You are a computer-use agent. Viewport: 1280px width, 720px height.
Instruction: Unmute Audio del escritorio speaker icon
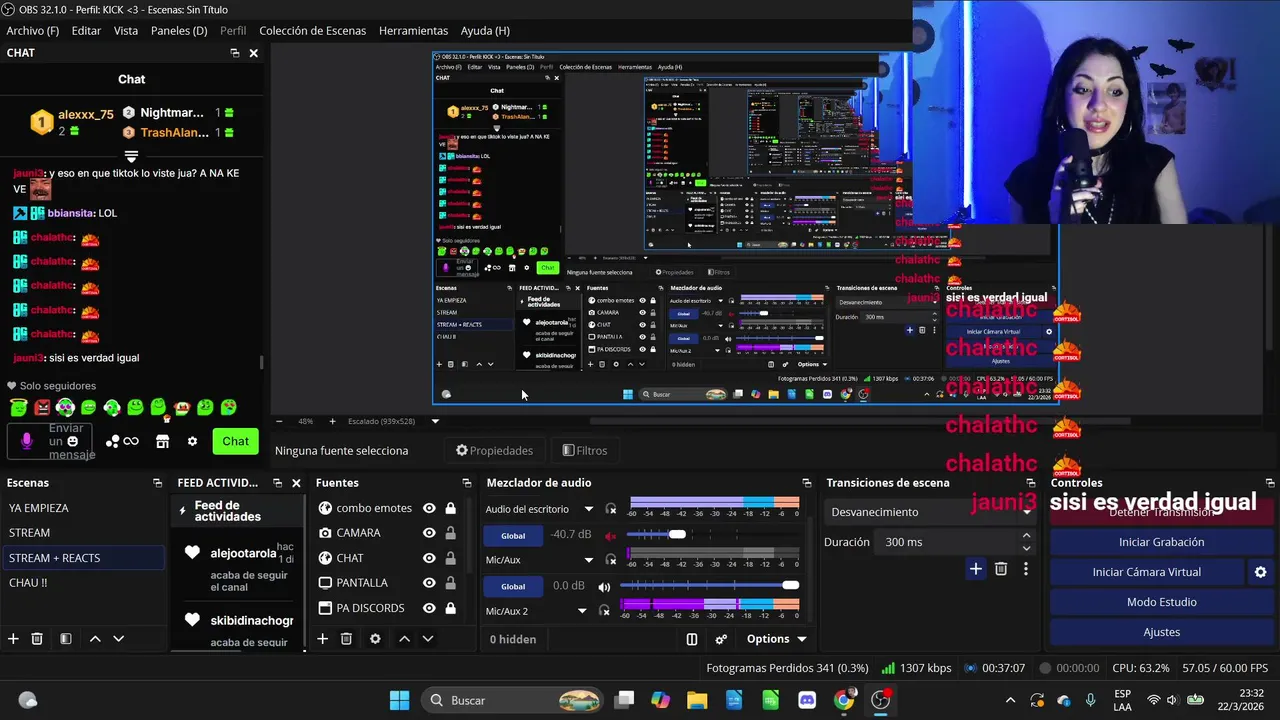pyautogui.click(x=610, y=535)
